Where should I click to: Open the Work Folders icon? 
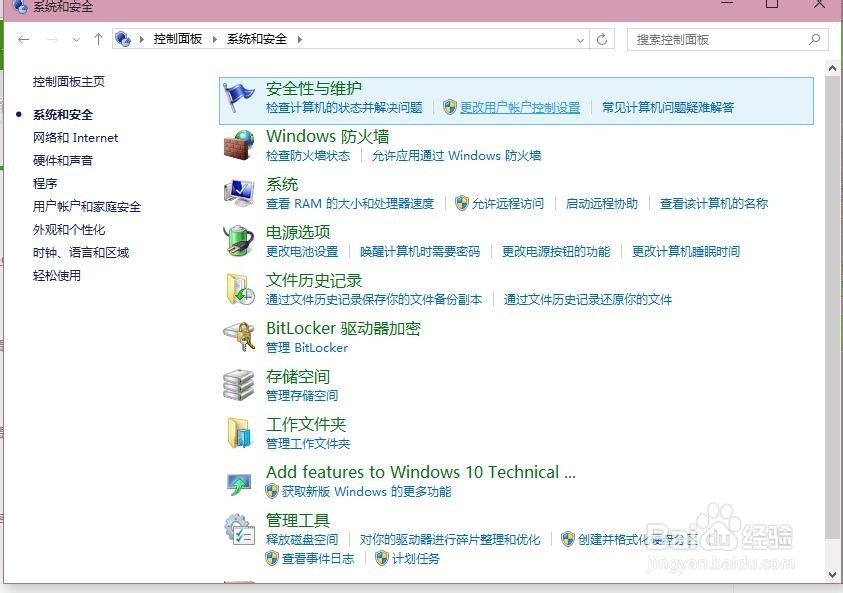tap(239, 433)
